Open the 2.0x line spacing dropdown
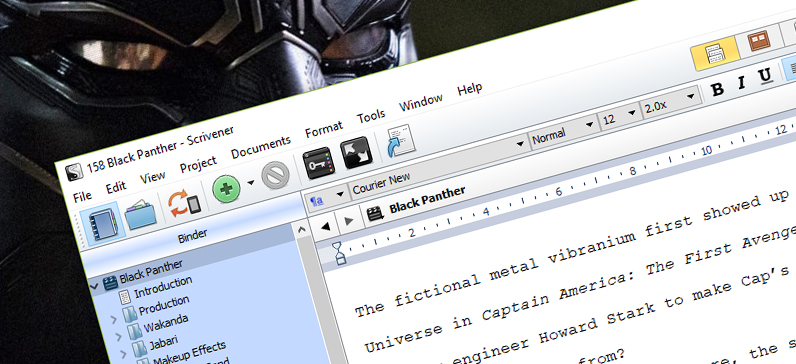Viewport: 796px width, 364px height. [x=671, y=102]
